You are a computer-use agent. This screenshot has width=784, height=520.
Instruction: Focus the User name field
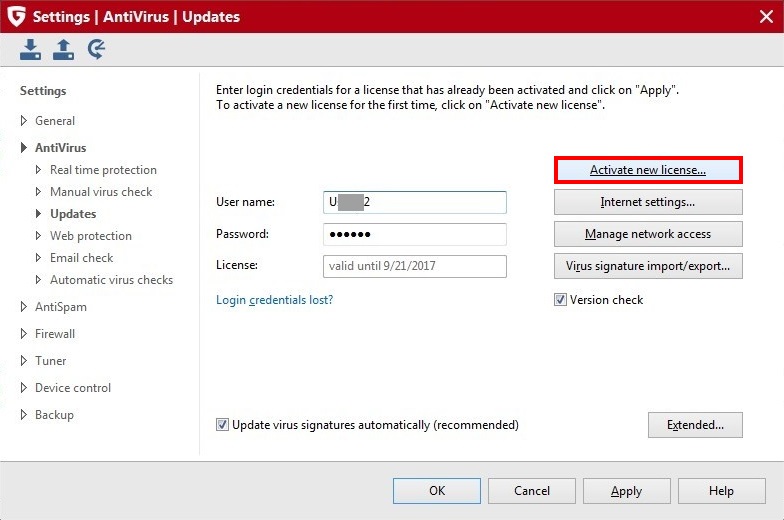(x=415, y=202)
